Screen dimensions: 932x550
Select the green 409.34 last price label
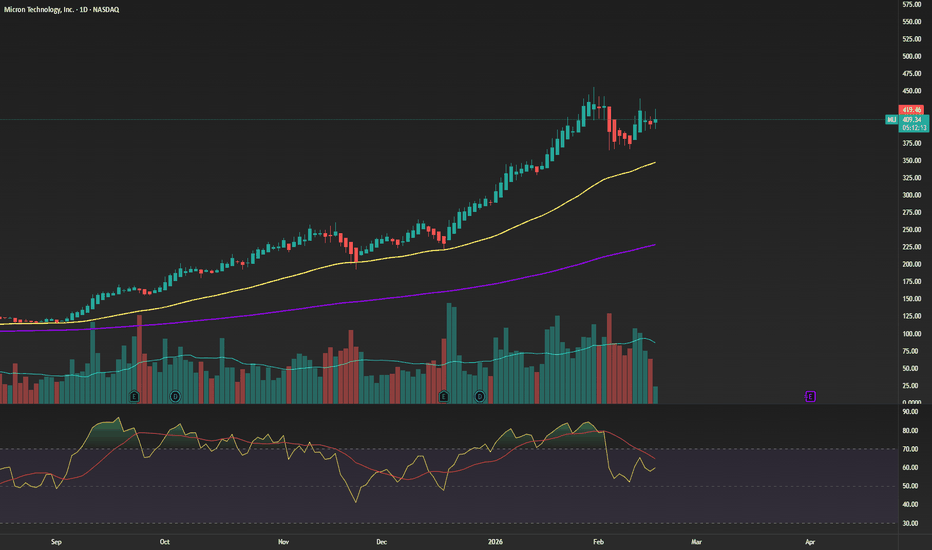(x=910, y=120)
